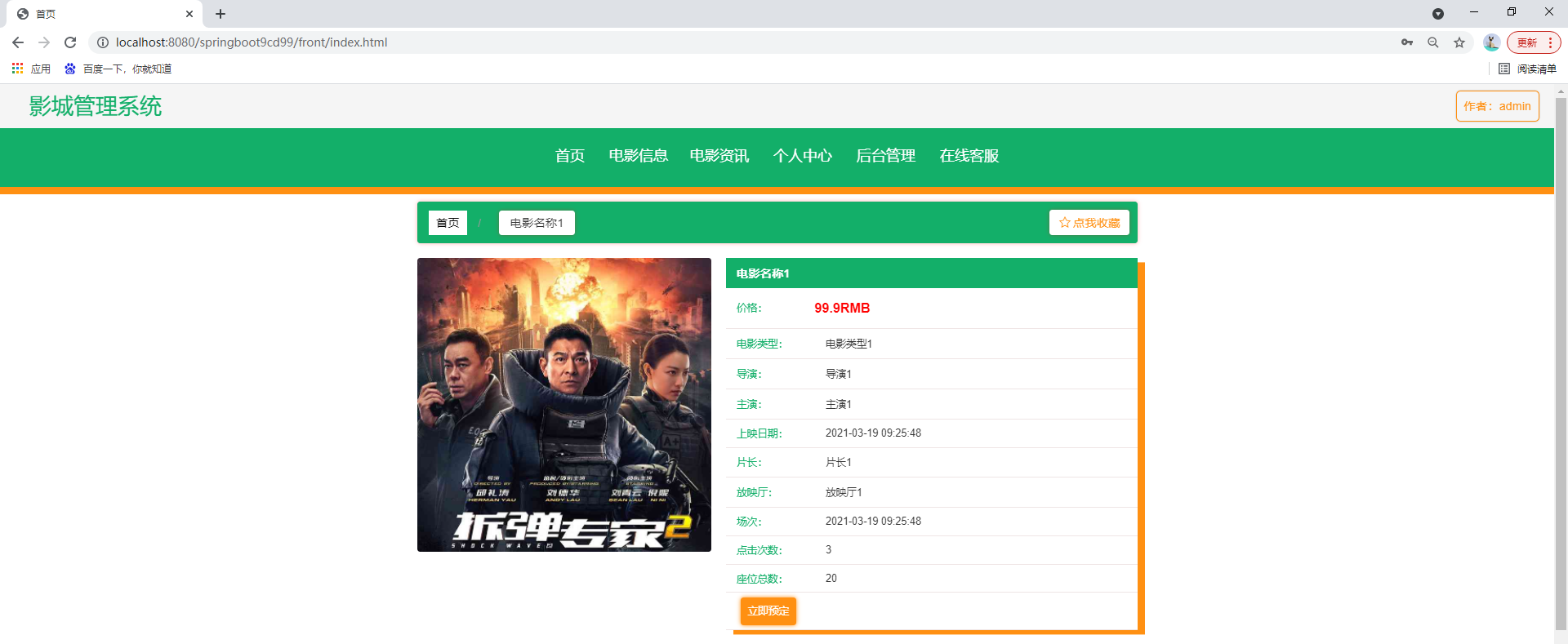Open the 应用 apps shortcut
Screen dimensions: 1568x644
(x=31, y=69)
